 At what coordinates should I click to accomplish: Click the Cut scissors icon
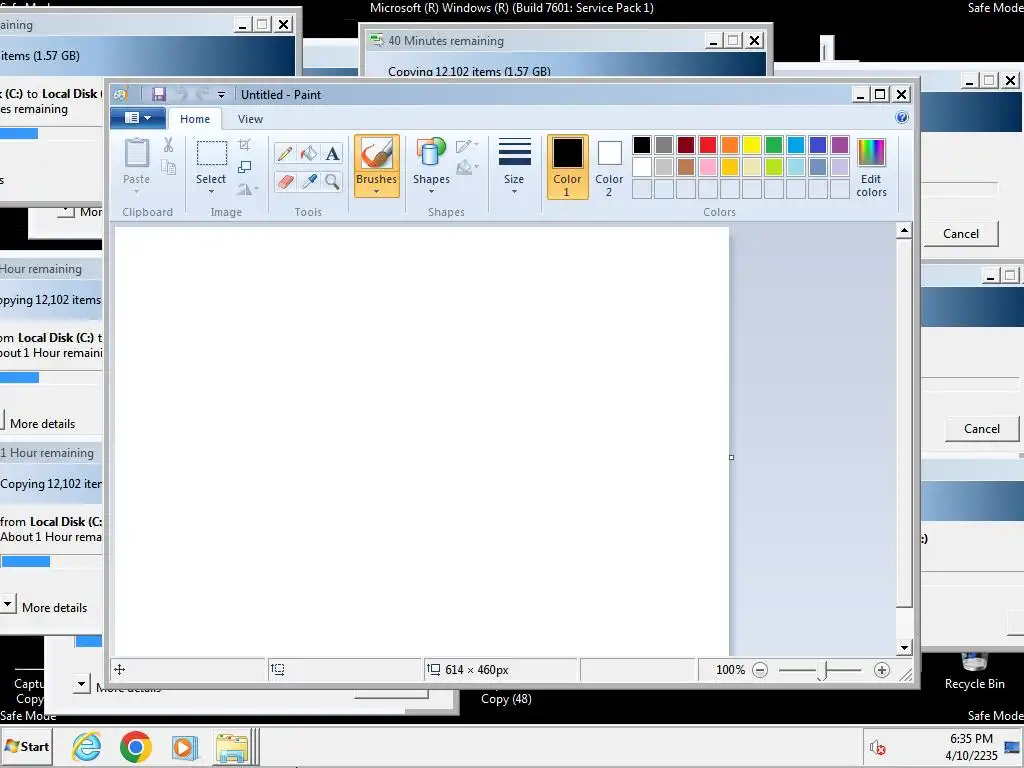168,145
